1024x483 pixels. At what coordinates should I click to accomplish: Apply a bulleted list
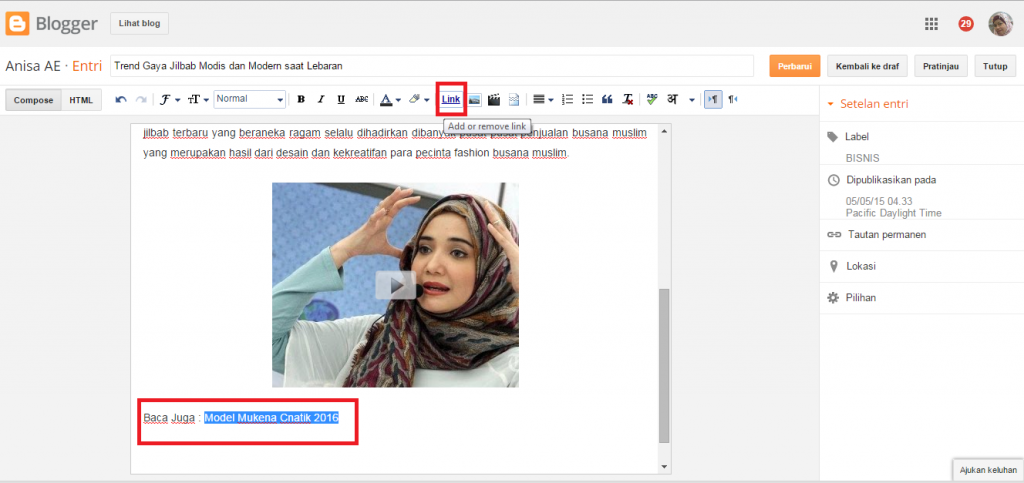click(x=587, y=99)
